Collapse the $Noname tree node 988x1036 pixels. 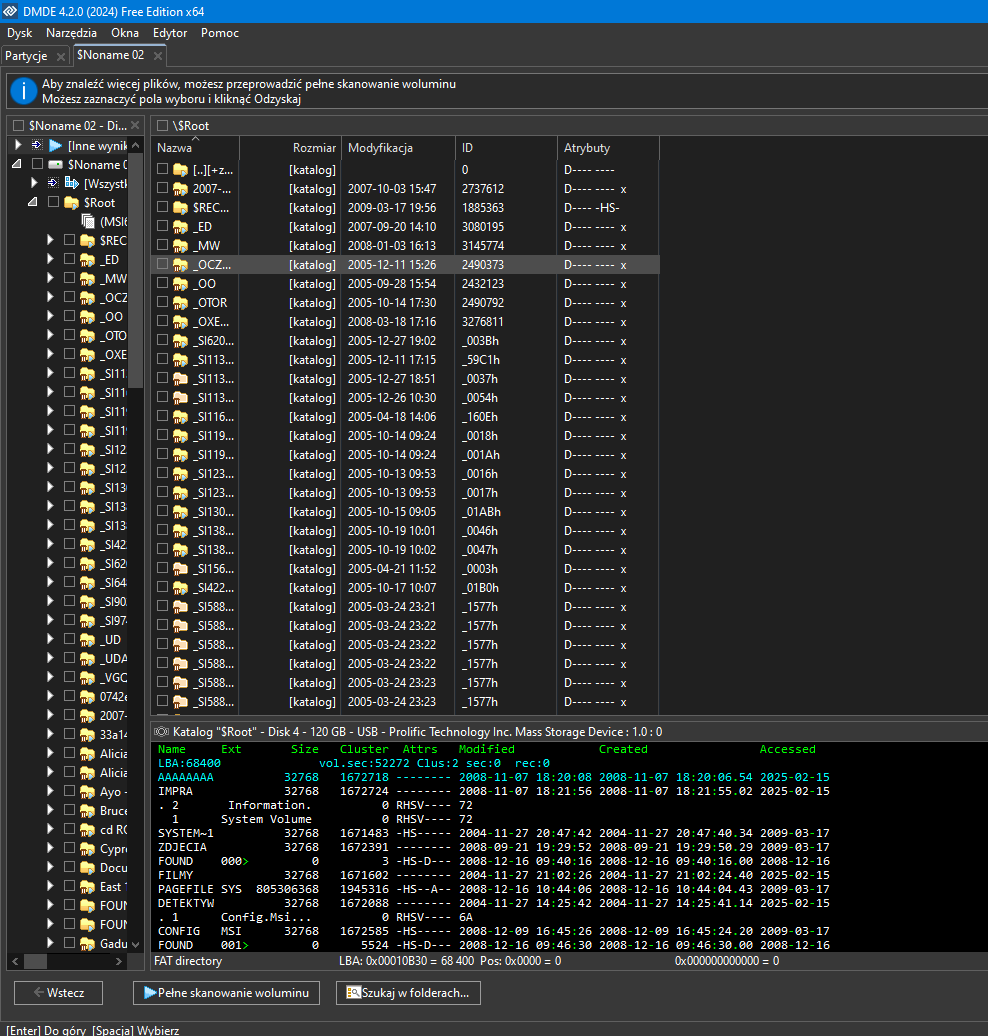(17, 164)
